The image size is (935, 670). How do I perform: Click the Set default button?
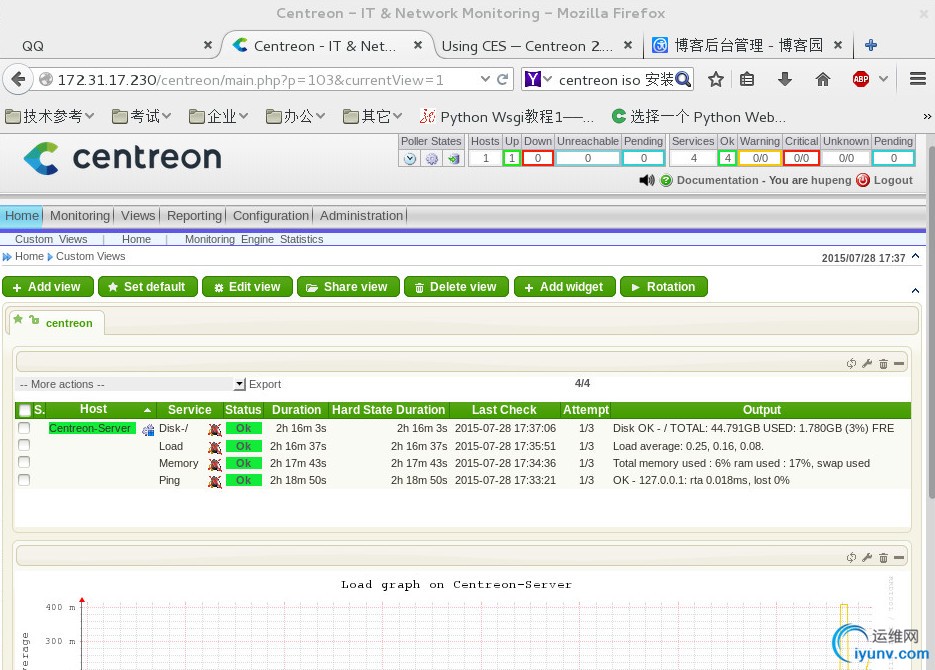[x=148, y=287]
